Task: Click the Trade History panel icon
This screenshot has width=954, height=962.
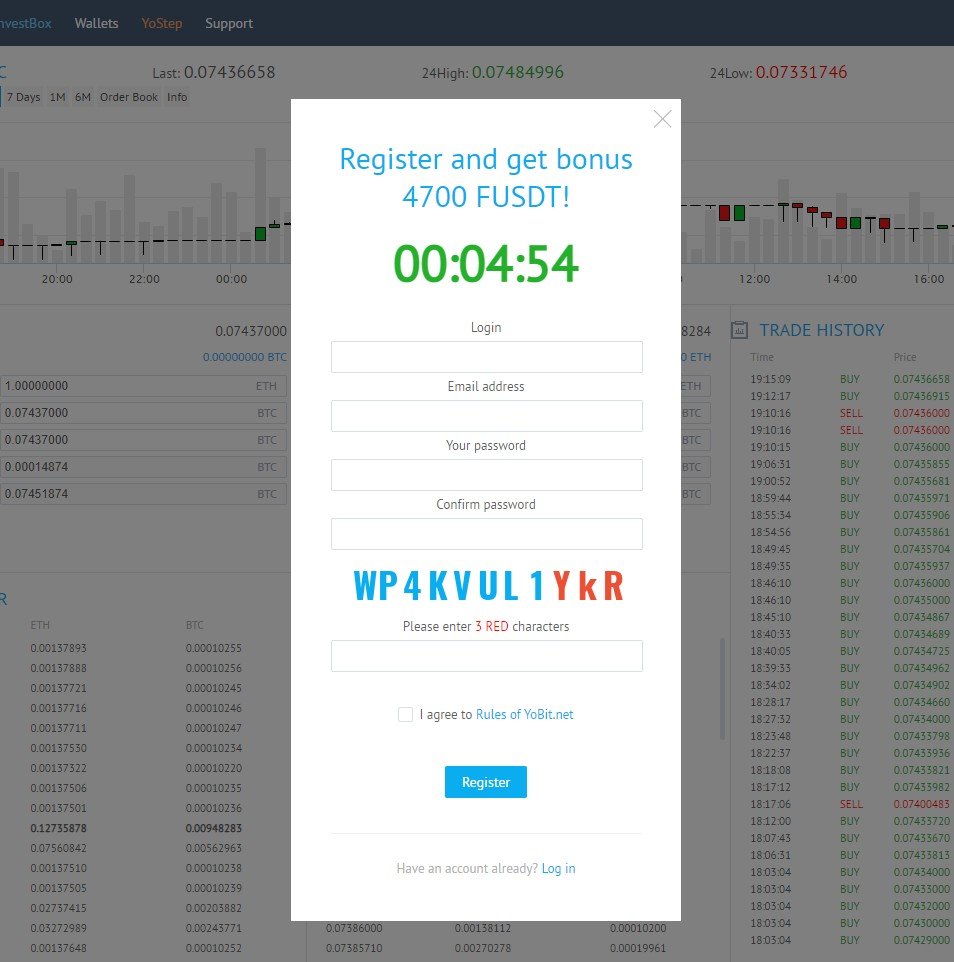Action: (739, 330)
